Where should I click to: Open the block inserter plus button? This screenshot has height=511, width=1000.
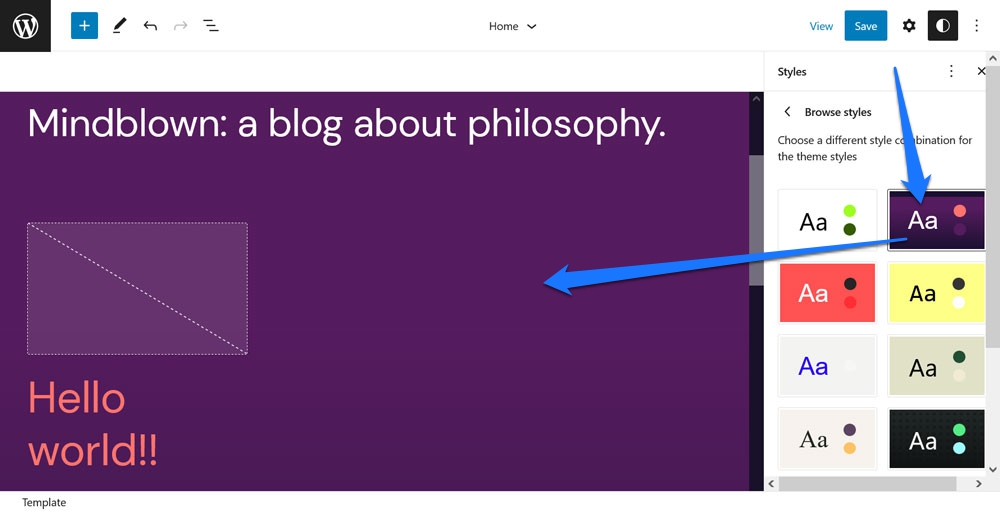tap(84, 26)
